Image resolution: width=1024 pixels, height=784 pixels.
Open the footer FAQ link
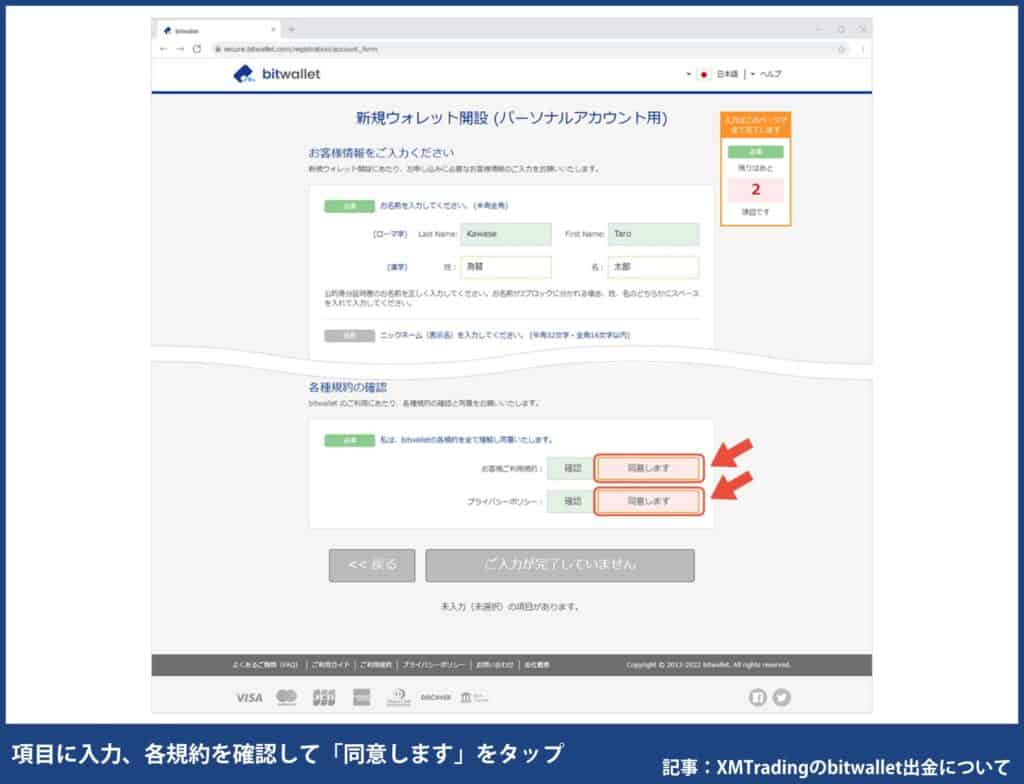click(265, 665)
